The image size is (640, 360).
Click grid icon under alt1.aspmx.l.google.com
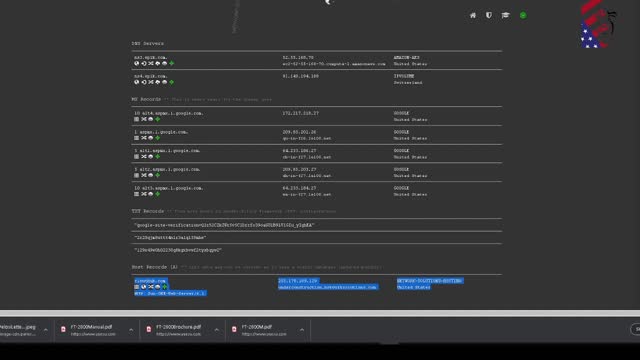point(137,156)
